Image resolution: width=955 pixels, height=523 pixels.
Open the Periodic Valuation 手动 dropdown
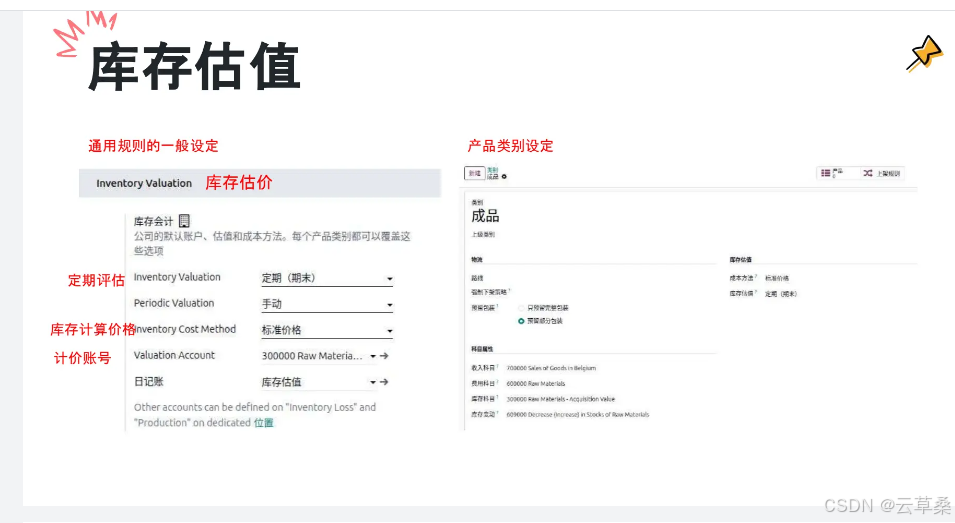[326, 304]
